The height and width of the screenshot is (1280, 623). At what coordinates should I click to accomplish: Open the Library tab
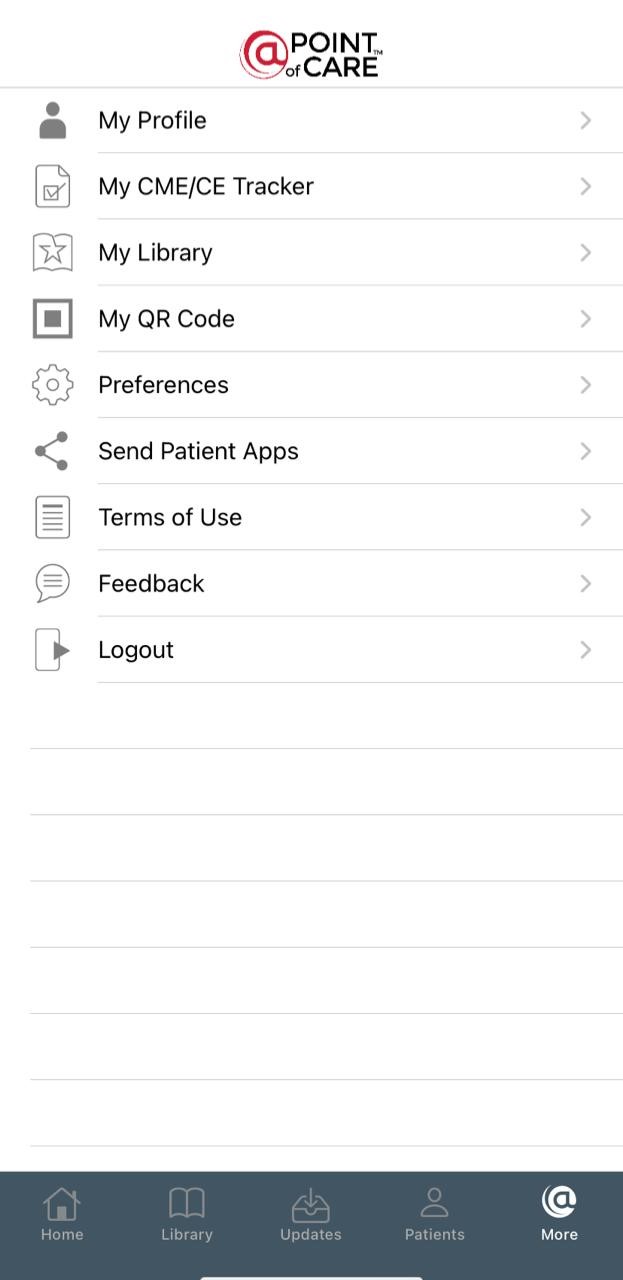point(187,1214)
